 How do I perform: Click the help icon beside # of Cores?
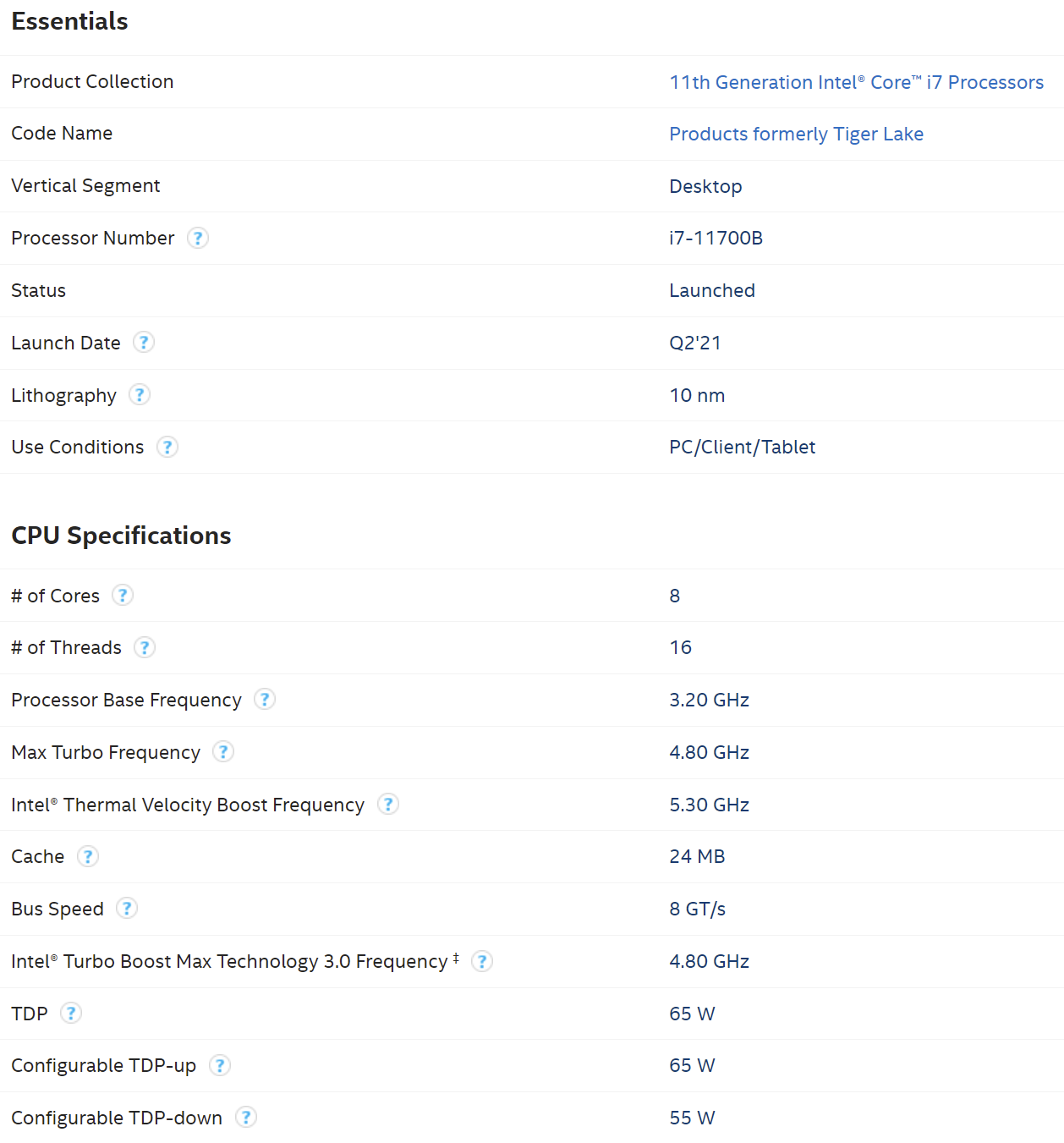(x=123, y=596)
